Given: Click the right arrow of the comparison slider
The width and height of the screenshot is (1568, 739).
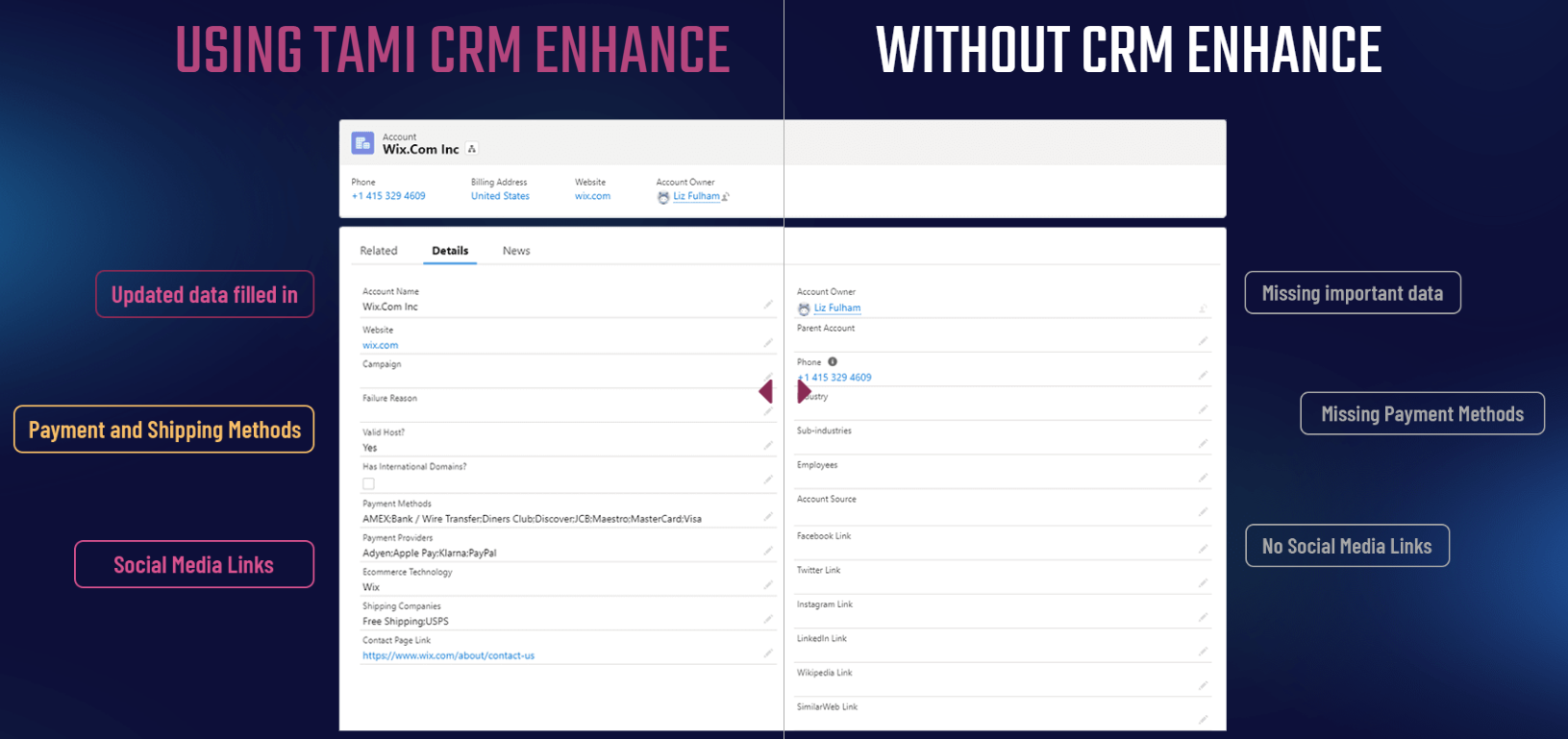Looking at the screenshot, I should click(804, 391).
